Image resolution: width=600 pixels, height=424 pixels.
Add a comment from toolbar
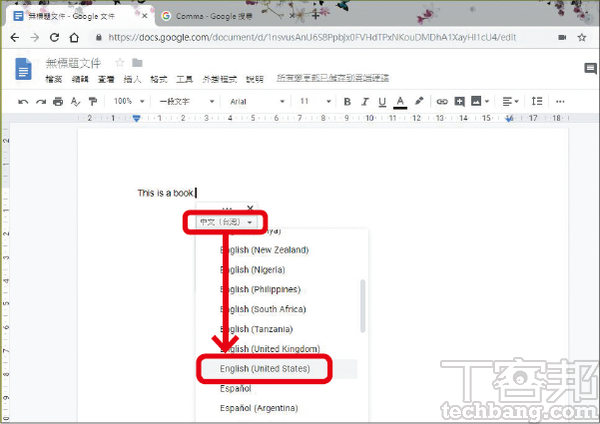[459, 101]
